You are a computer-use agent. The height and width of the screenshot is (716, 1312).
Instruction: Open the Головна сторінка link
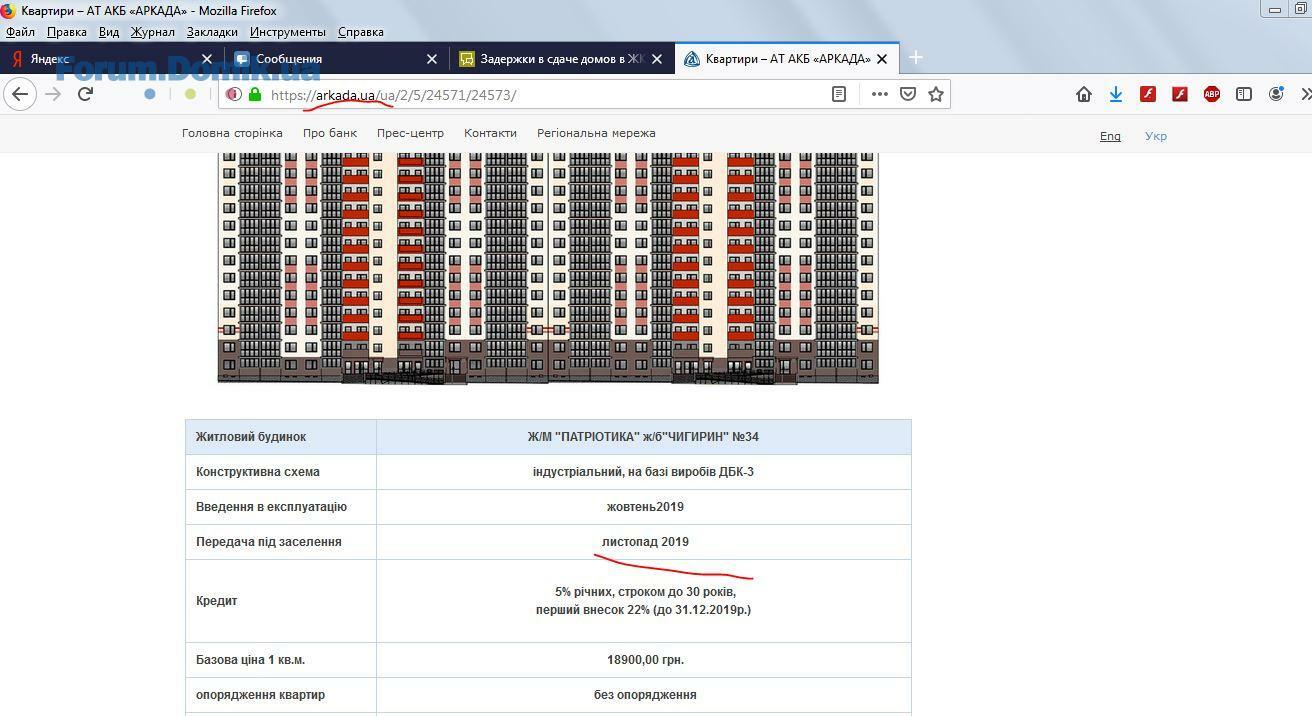pyautogui.click(x=232, y=133)
